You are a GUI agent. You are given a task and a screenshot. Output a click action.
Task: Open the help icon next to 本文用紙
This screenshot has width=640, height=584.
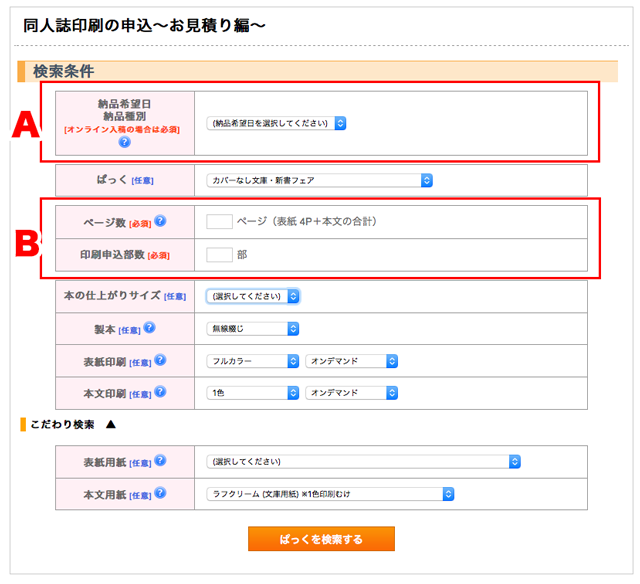click(x=160, y=493)
